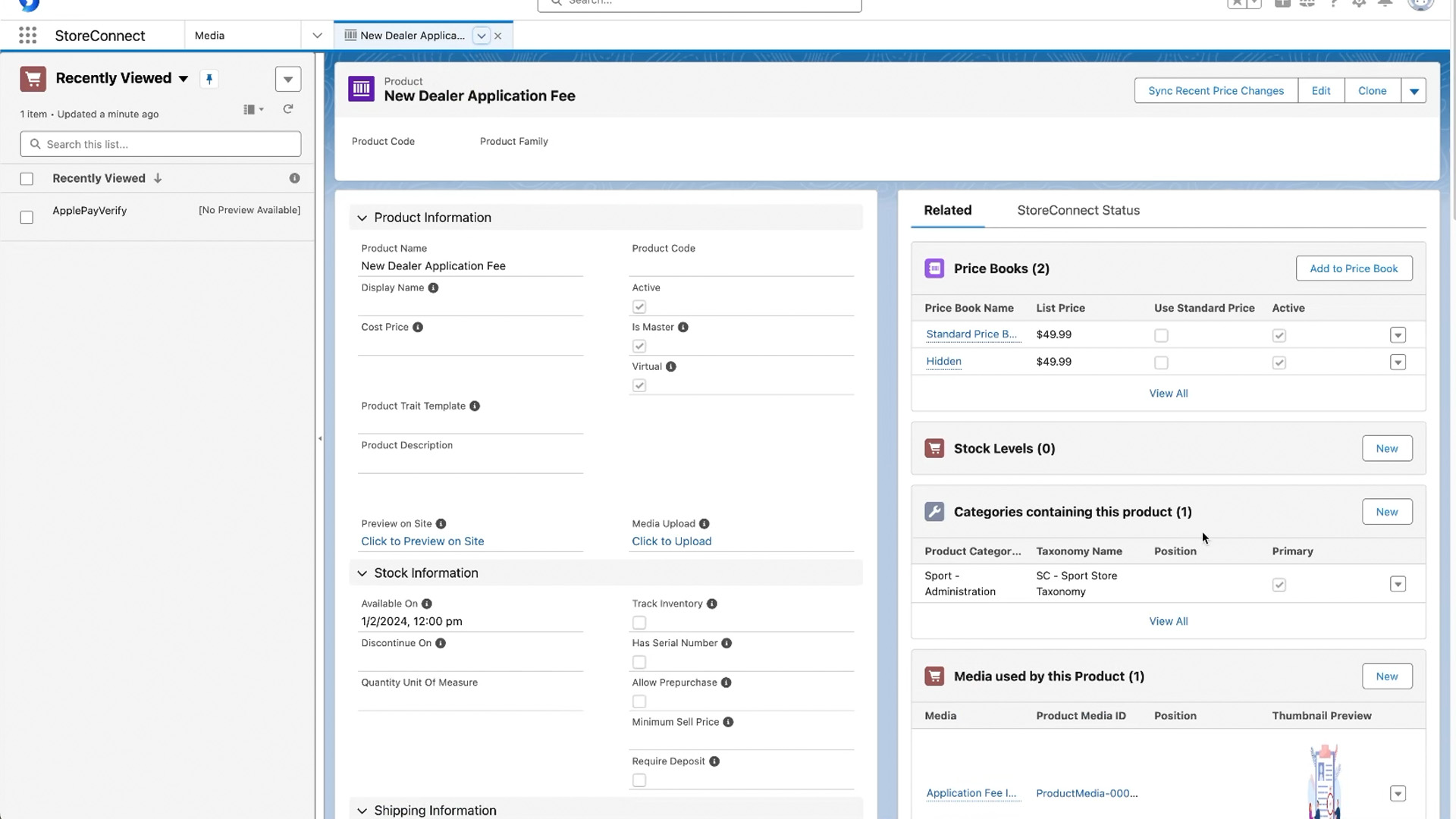Open the list display options icon
Viewport: 1456px width, 819px height.
tap(253, 109)
